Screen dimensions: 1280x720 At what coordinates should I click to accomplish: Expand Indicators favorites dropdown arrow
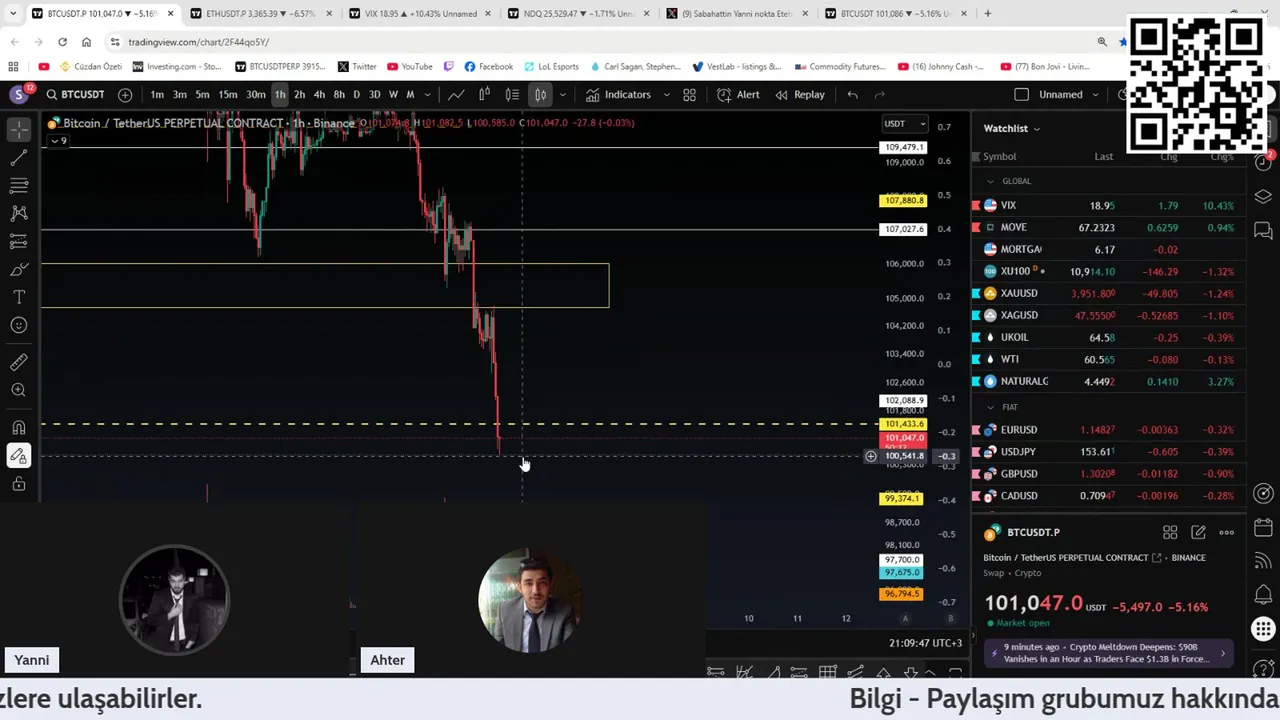[666, 95]
